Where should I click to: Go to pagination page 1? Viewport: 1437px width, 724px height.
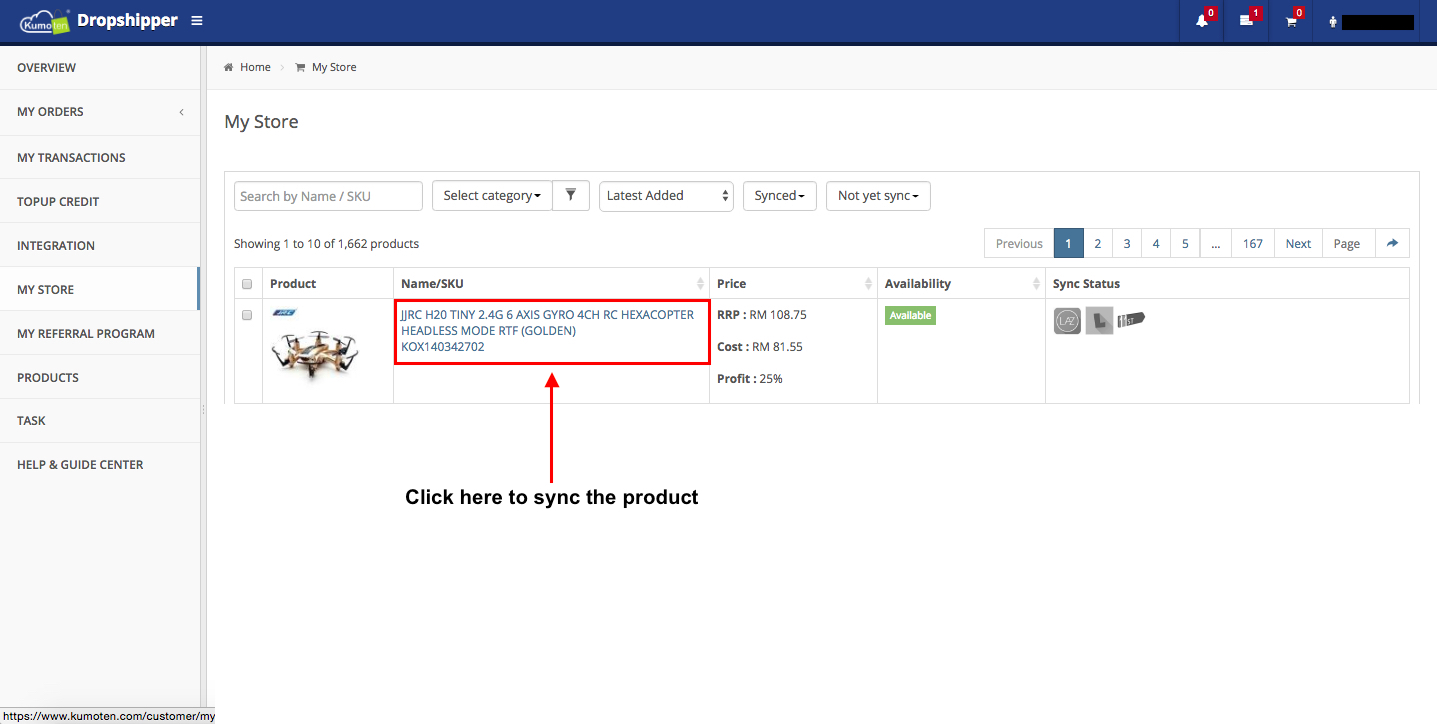coord(1068,243)
